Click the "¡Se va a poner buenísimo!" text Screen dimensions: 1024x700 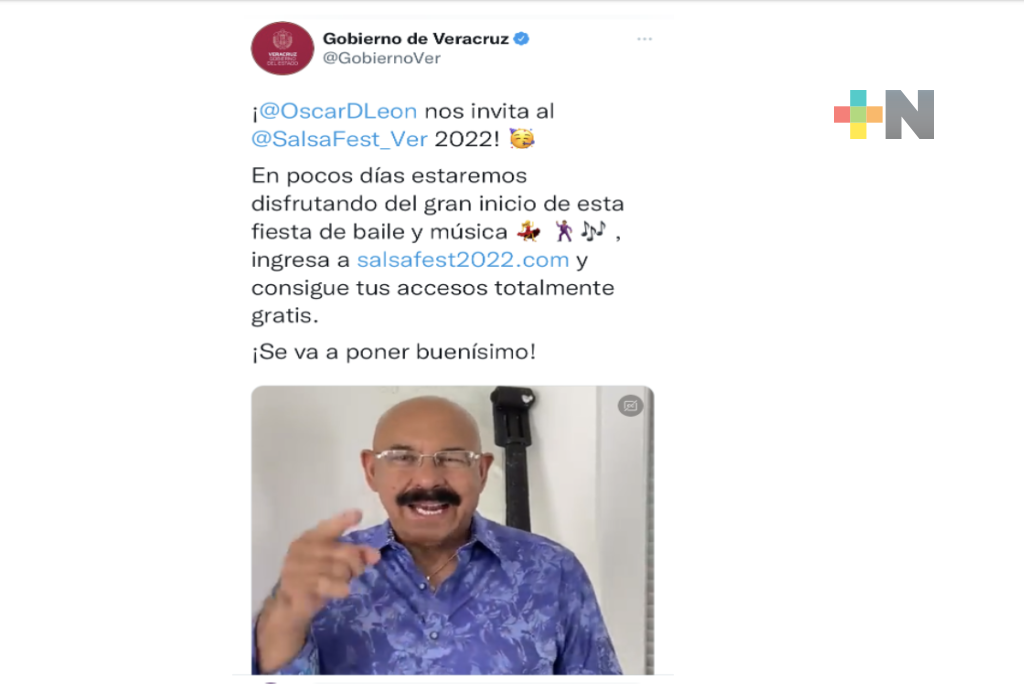pyautogui.click(x=393, y=352)
